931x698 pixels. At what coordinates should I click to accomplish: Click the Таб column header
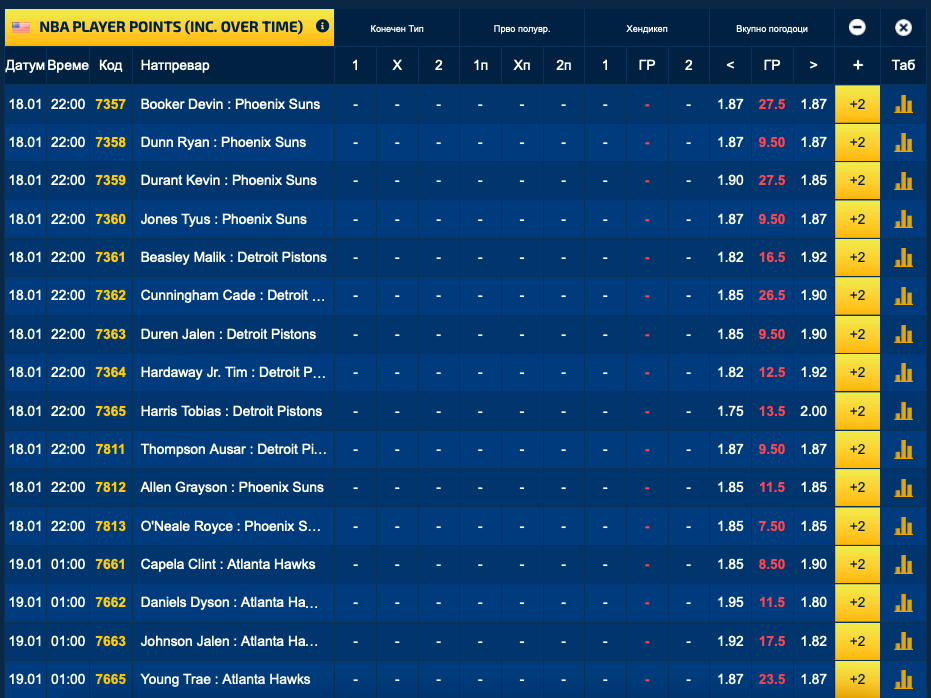903,65
